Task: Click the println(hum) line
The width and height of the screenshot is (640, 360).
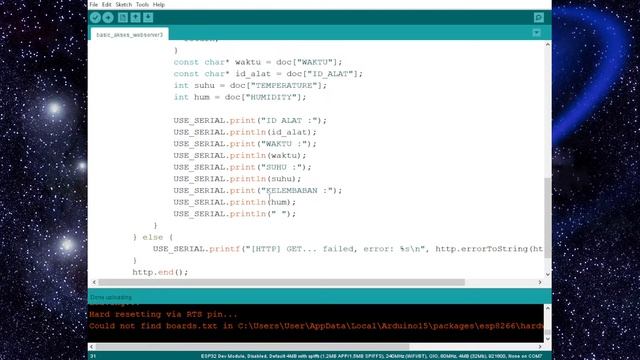Action: [x=235, y=202]
